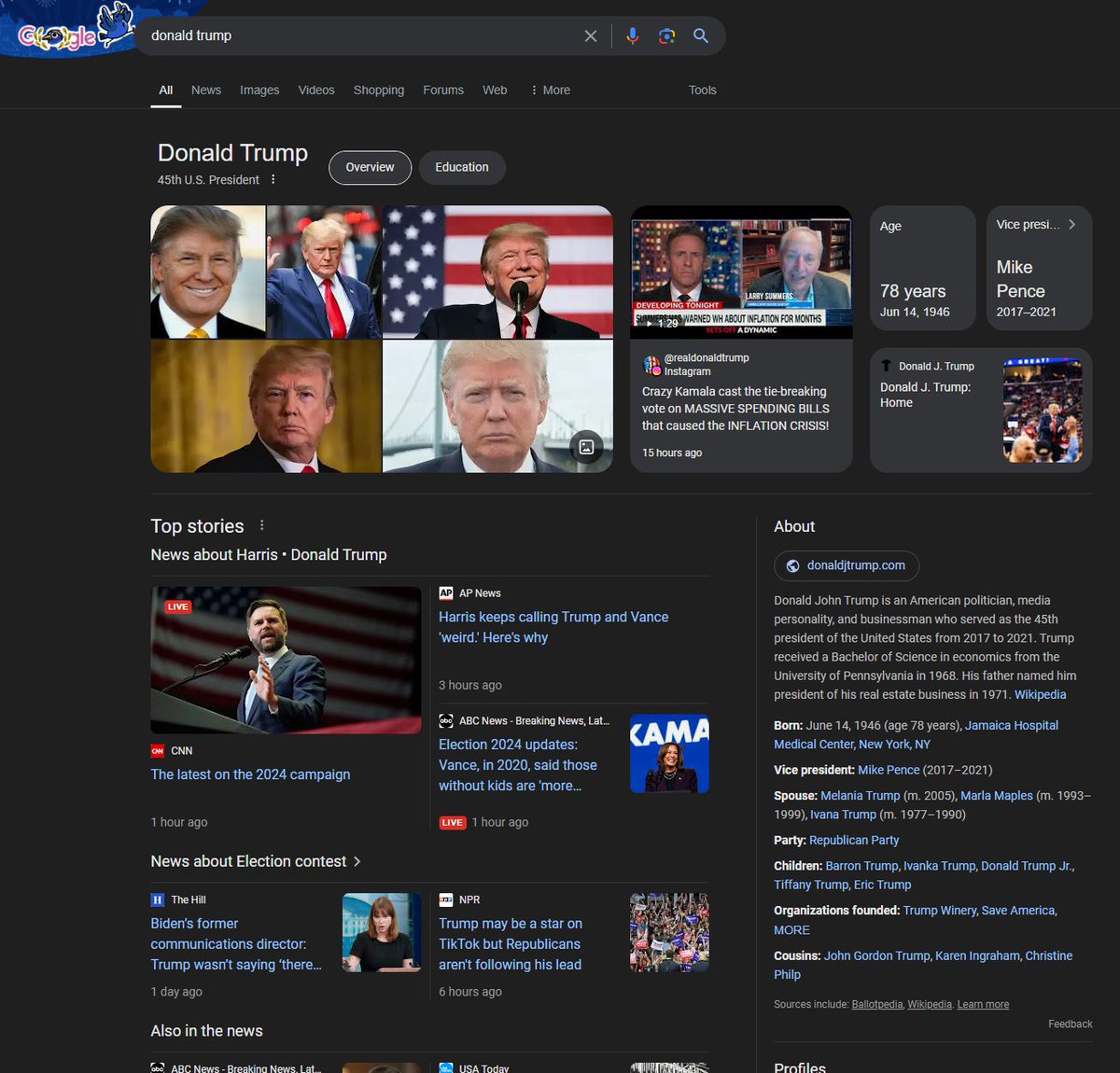This screenshot has height=1073, width=1120.
Task: Switch to the Forums tab
Action: (443, 90)
